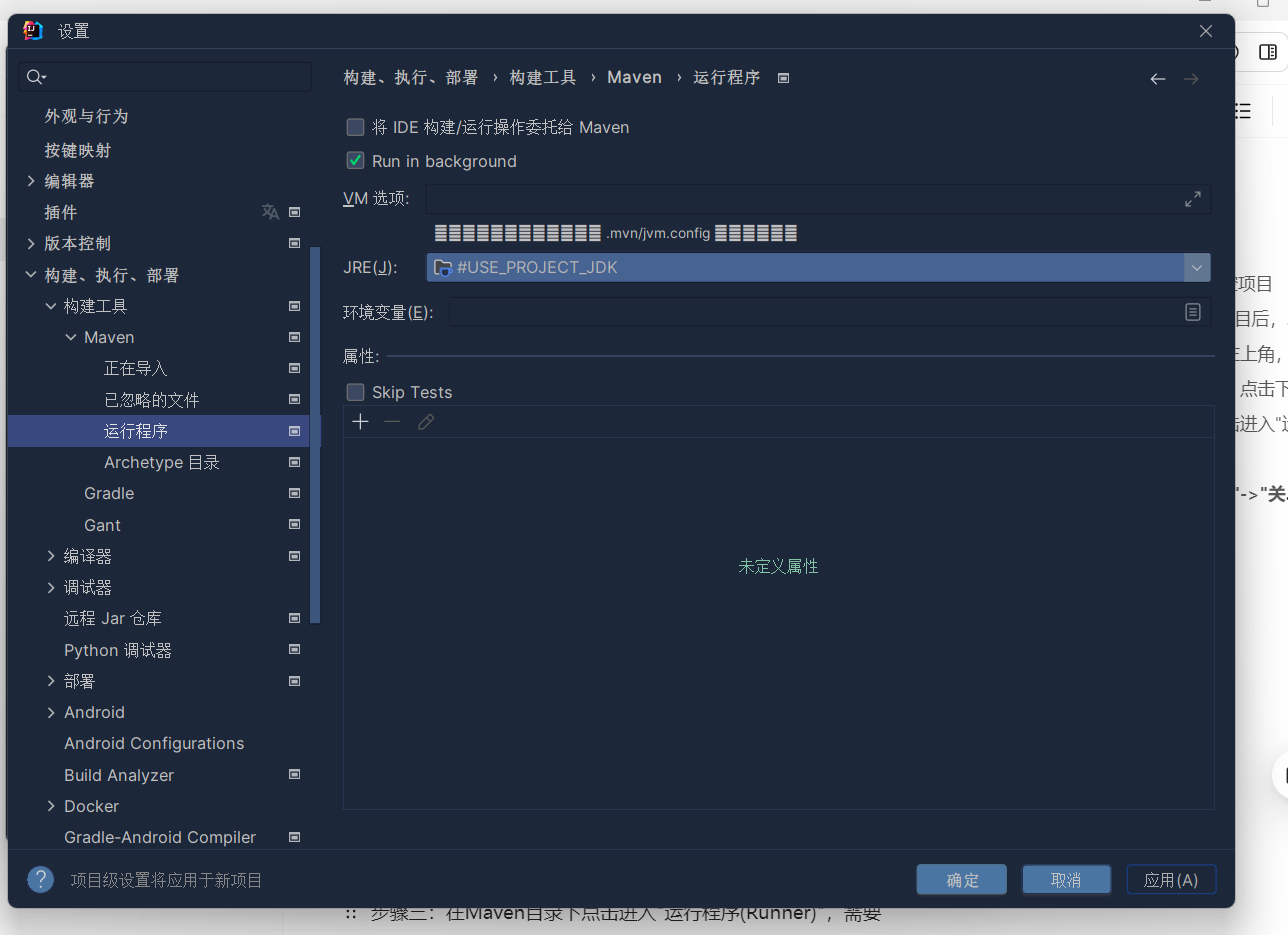1288x935 pixels.
Task: Expand the Android tree node
Action: point(51,712)
